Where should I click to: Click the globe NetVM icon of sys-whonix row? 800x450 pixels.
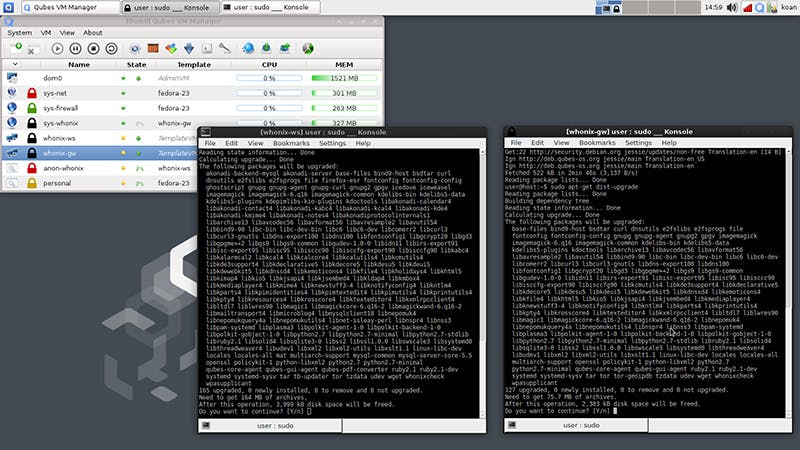12,123
